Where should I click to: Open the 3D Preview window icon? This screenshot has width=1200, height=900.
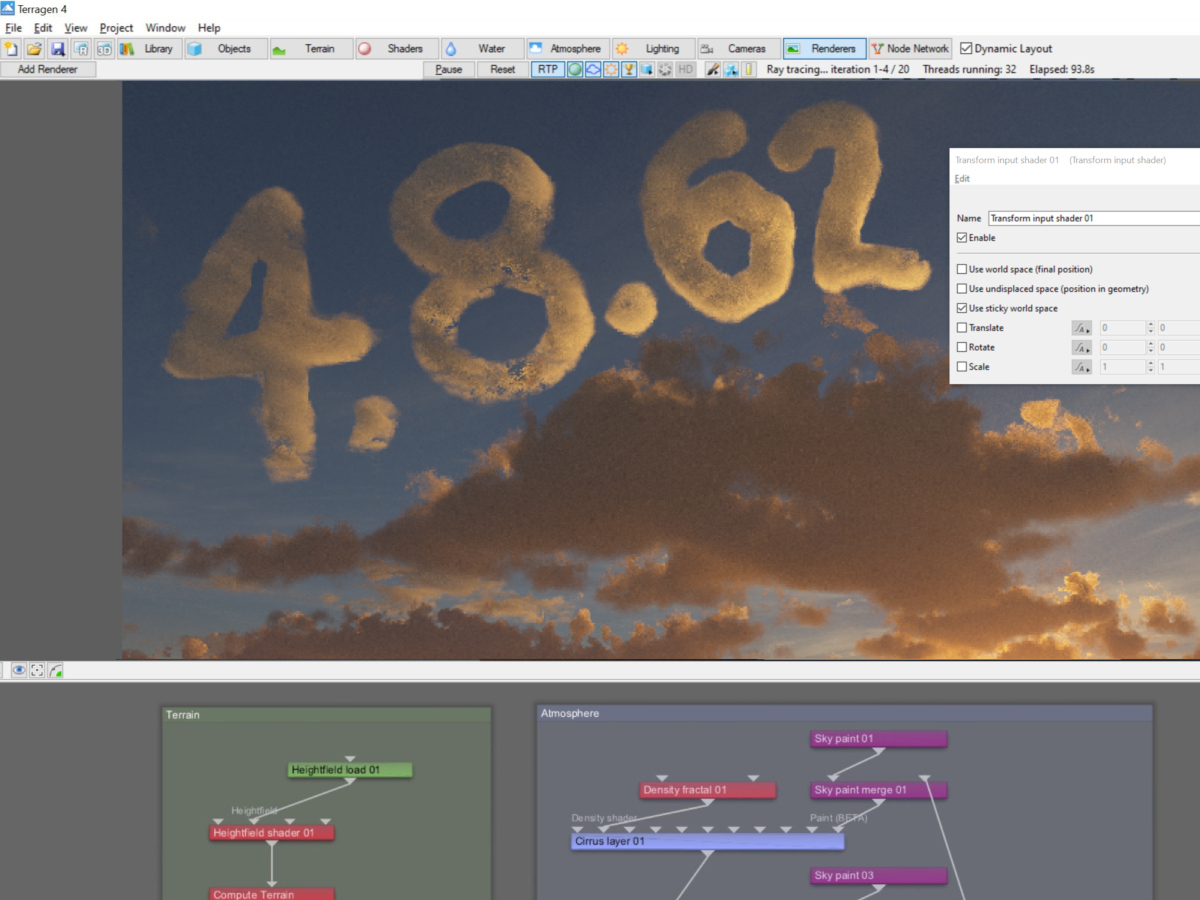tap(104, 48)
